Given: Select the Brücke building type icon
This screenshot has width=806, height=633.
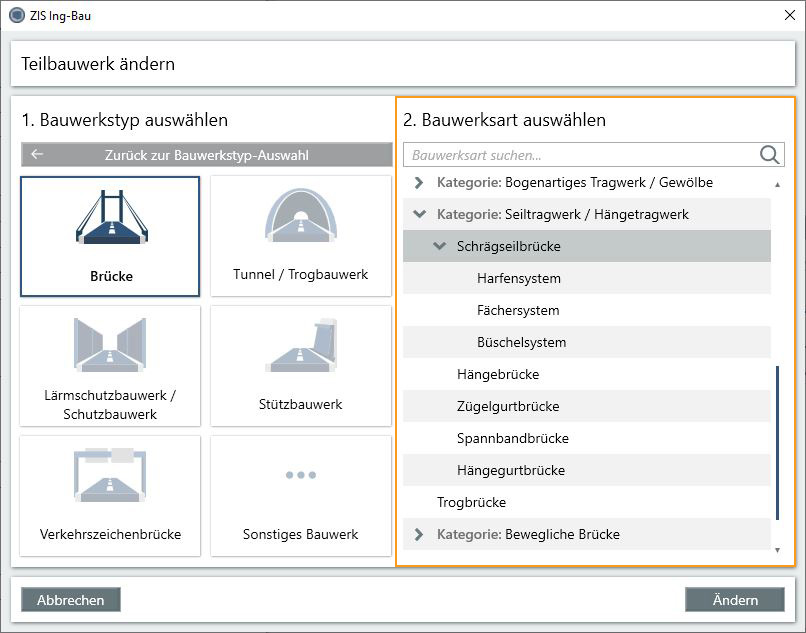Looking at the screenshot, I should 109,235.
